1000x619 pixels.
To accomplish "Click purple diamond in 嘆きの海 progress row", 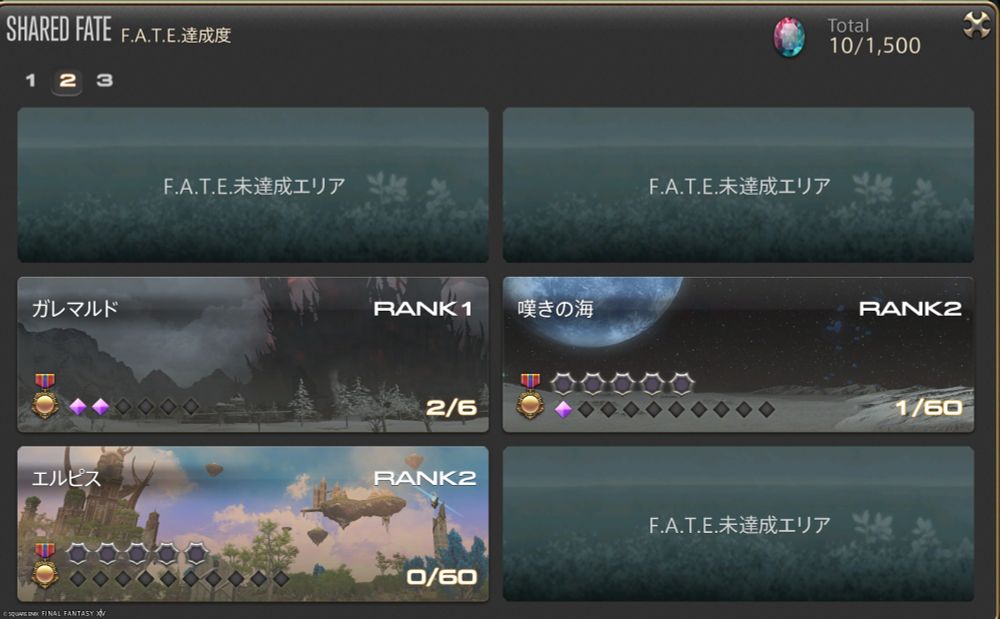I will coord(563,409).
